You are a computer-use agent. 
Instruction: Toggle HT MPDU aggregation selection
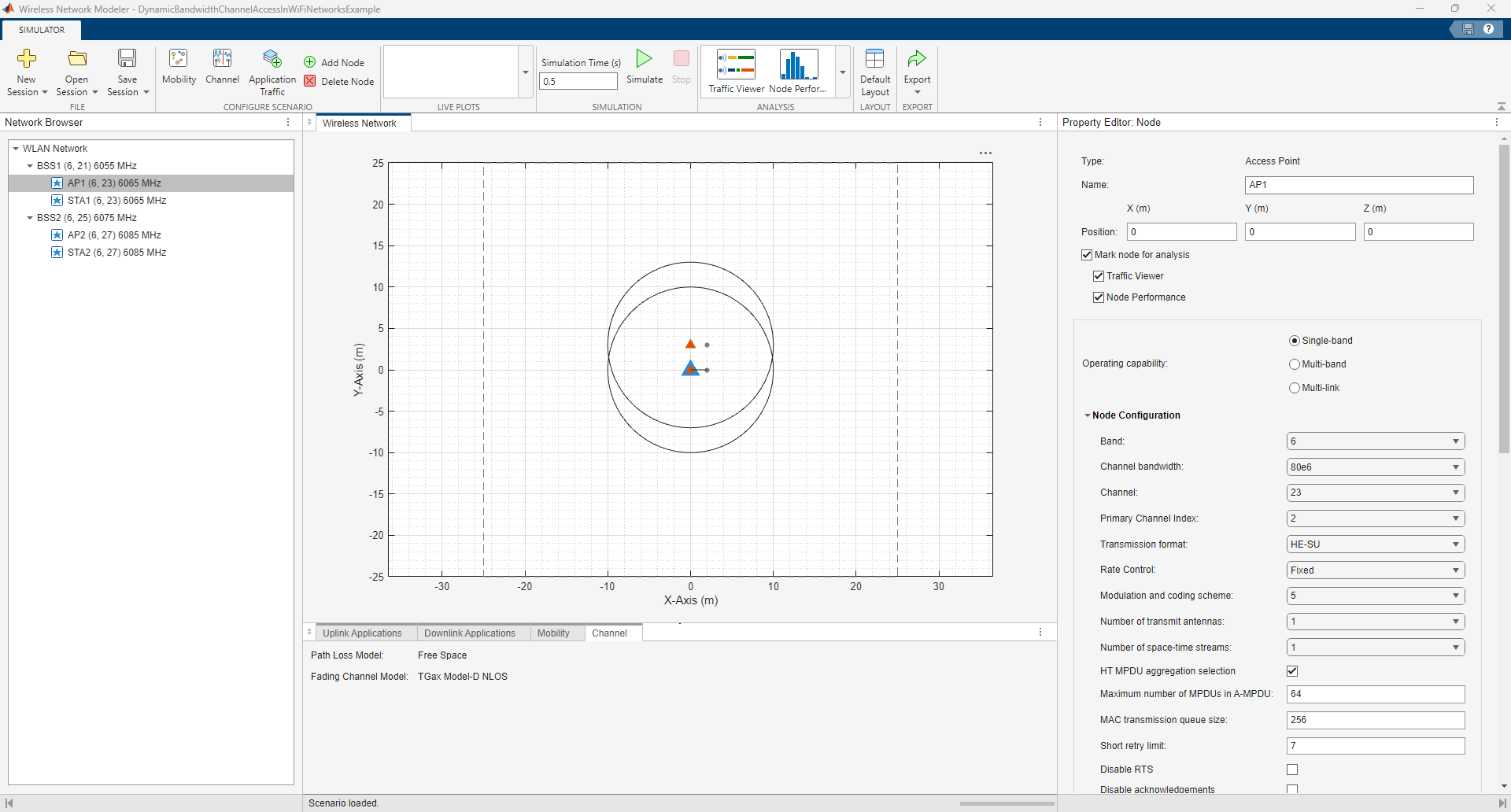pos(1292,671)
